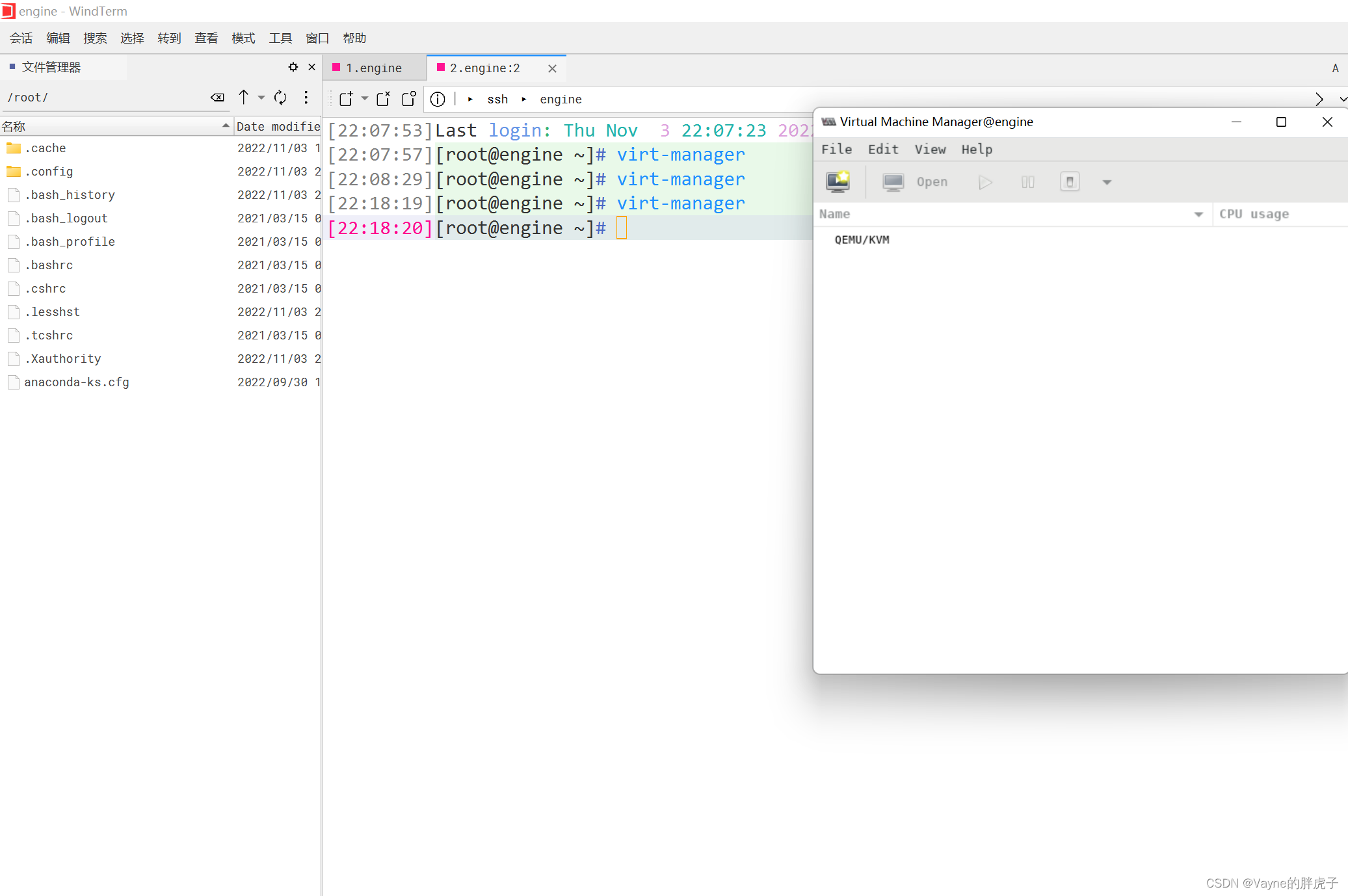Expand the Name column dropdown arrow
The image size is (1348, 896).
pyautogui.click(x=1198, y=214)
